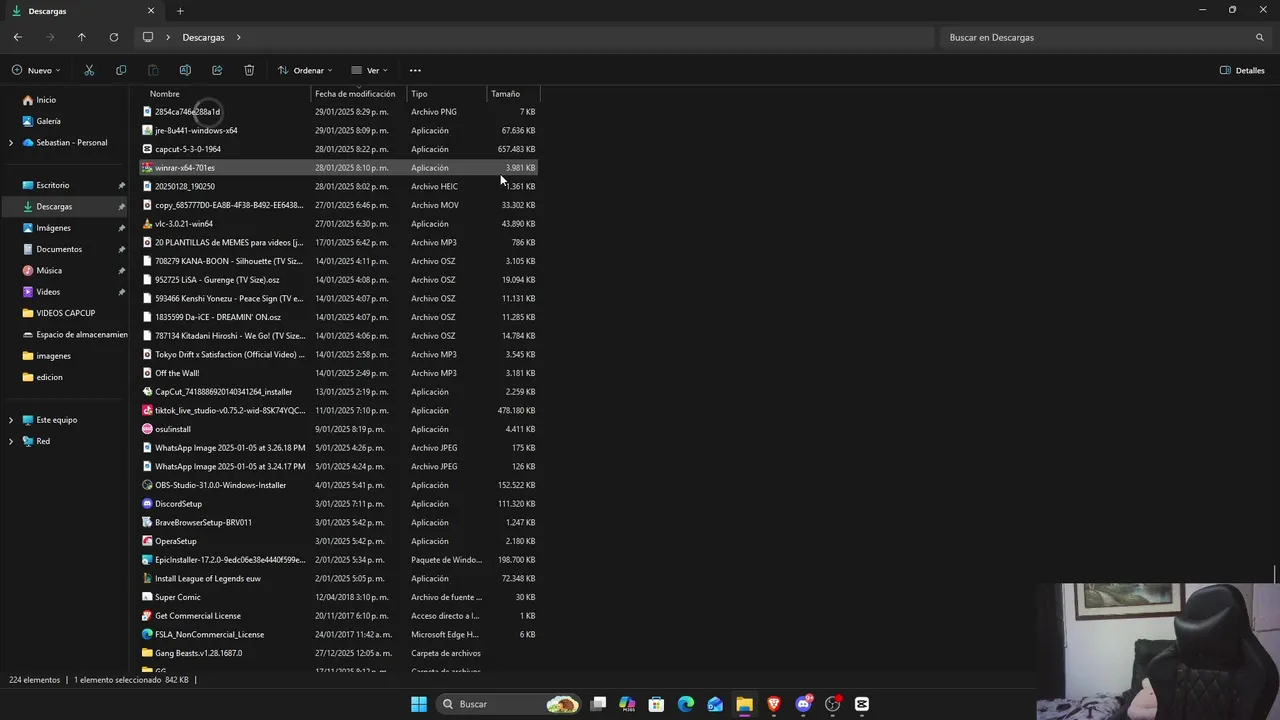Click the search magnifier icon
Viewport: 1280px width, 720px height.
tap(1260, 37)
